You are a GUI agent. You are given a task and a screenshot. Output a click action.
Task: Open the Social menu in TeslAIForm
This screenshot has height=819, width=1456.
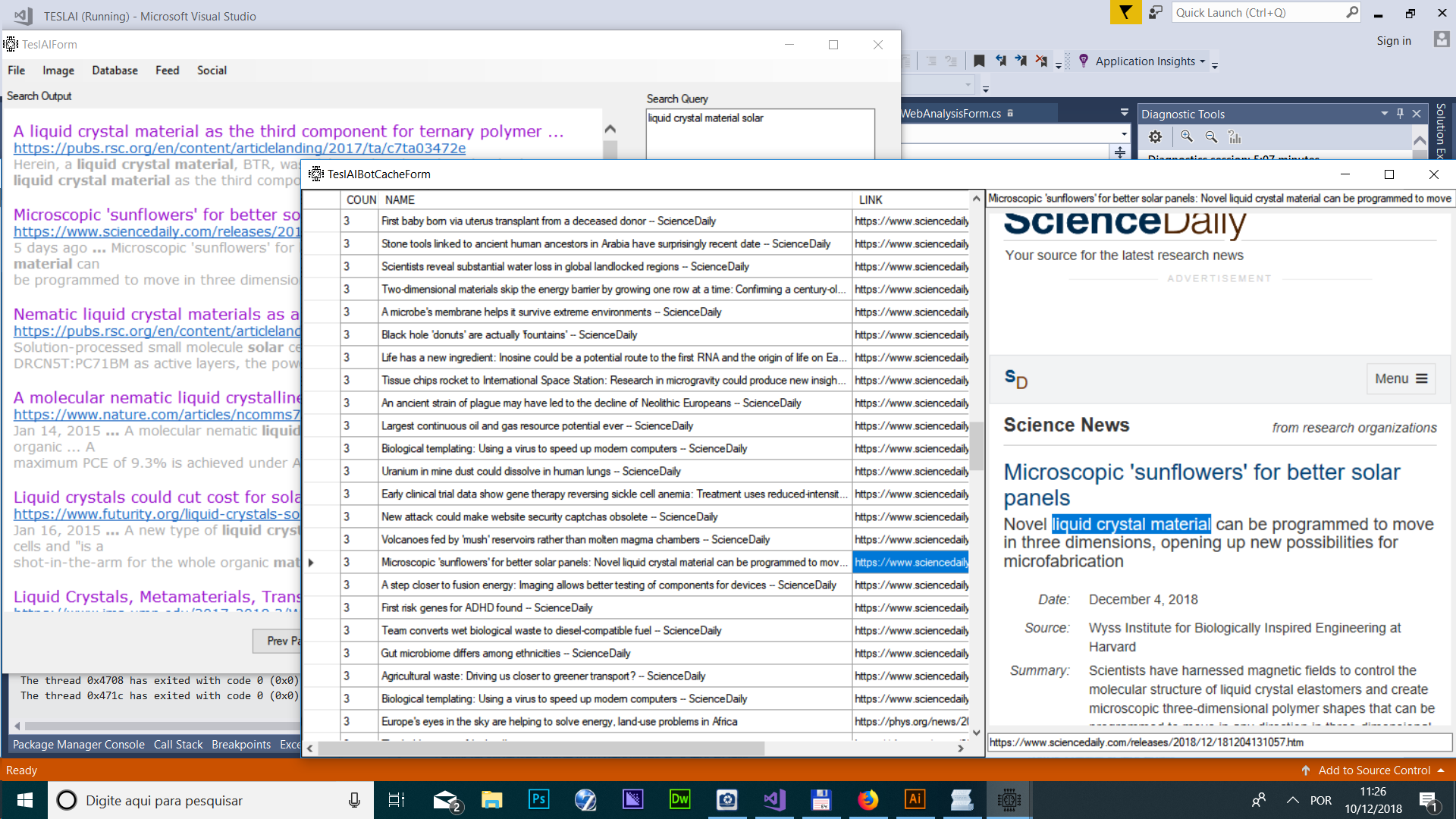(212, 71)
